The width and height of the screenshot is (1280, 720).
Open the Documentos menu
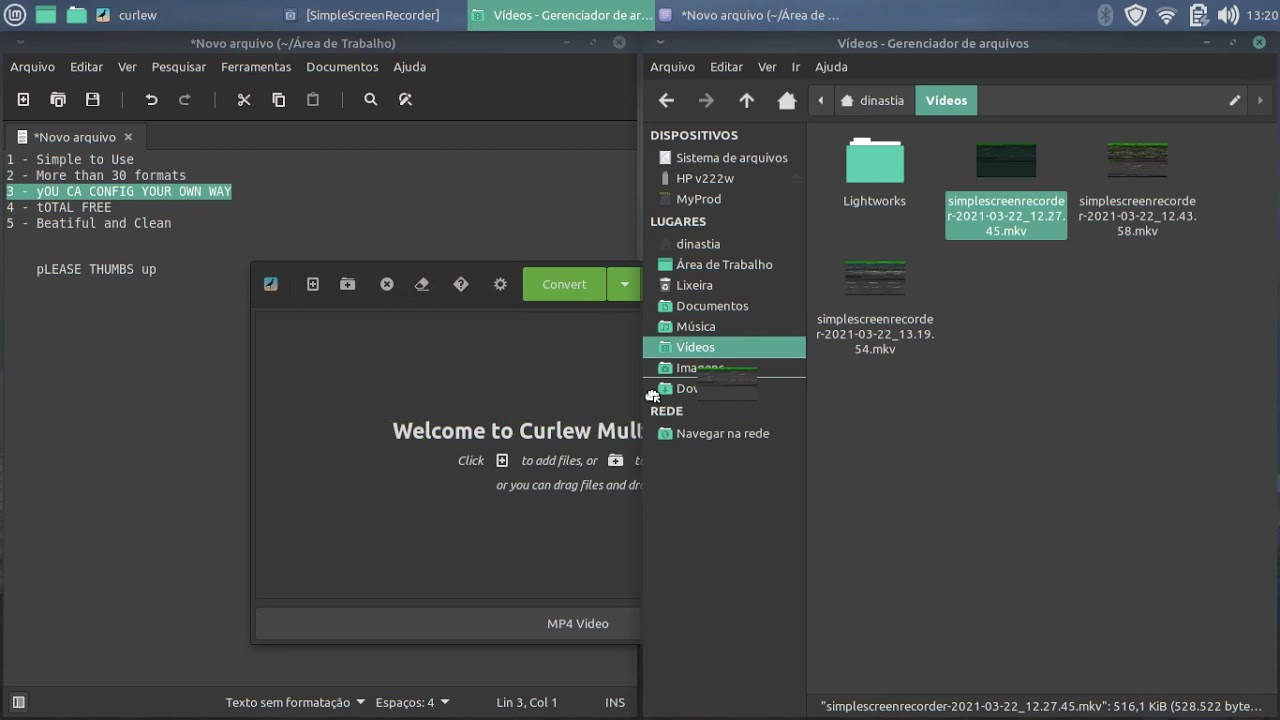[x=342, y=67]
